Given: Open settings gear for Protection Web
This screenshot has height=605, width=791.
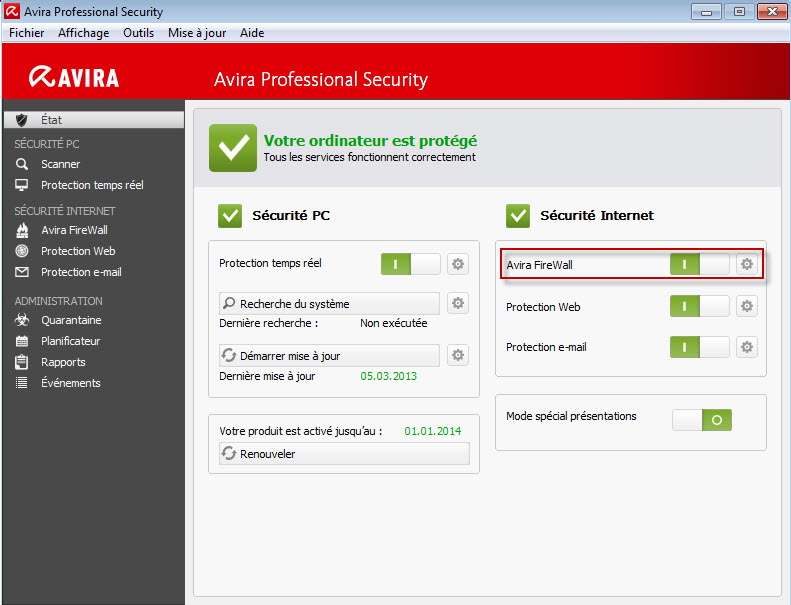Looking at the screenshot, I should pyautogui.click(x=747, y=306).
